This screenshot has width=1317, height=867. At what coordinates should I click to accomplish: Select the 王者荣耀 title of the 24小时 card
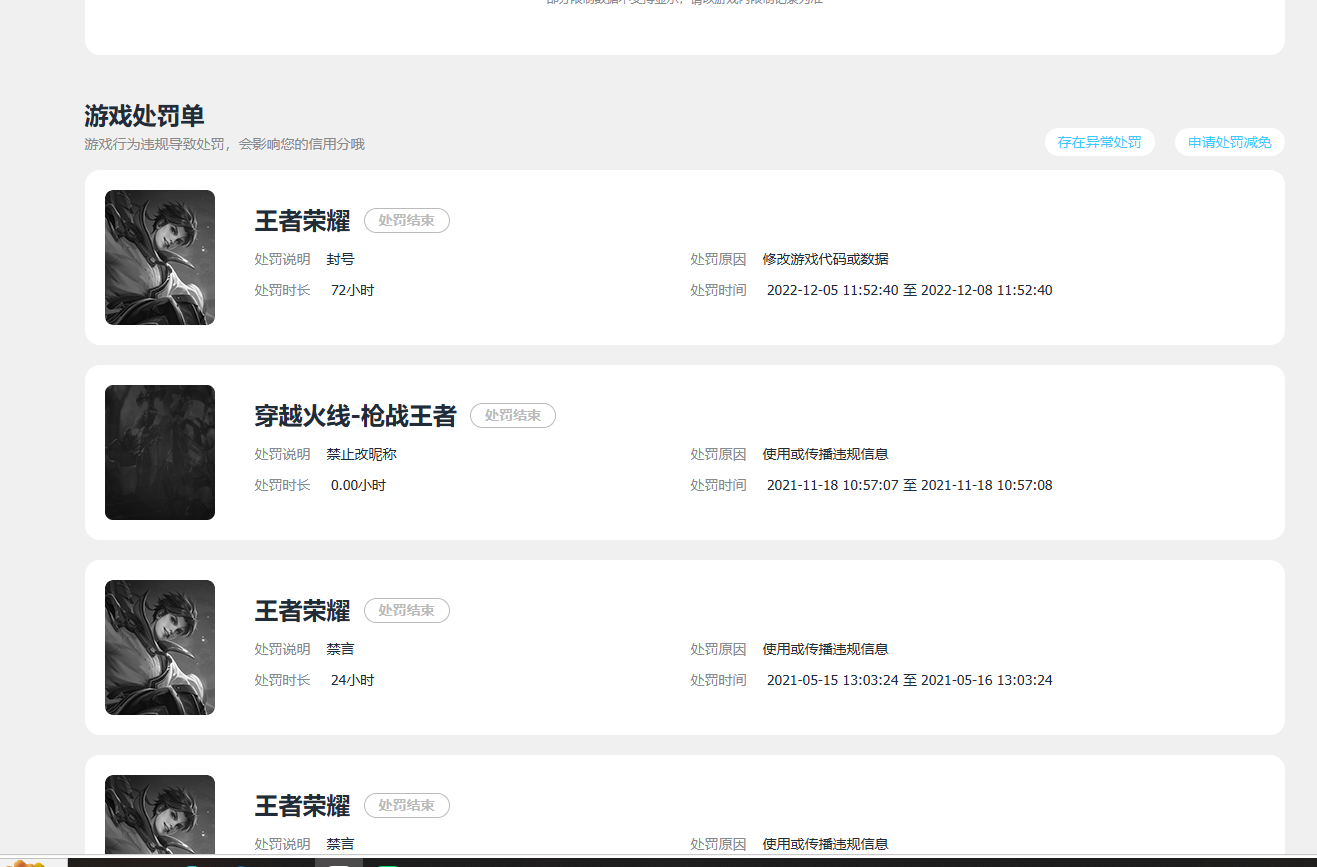coord(302,610)
